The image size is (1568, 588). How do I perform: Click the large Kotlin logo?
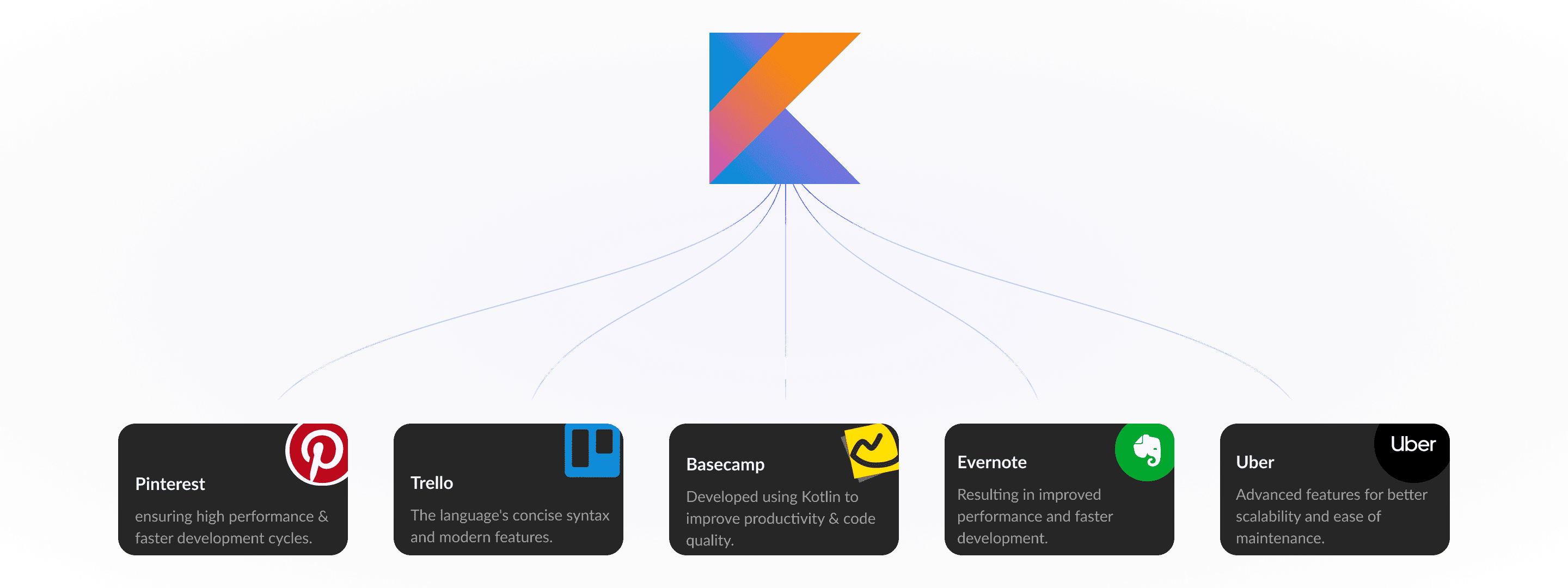(785, 108)
